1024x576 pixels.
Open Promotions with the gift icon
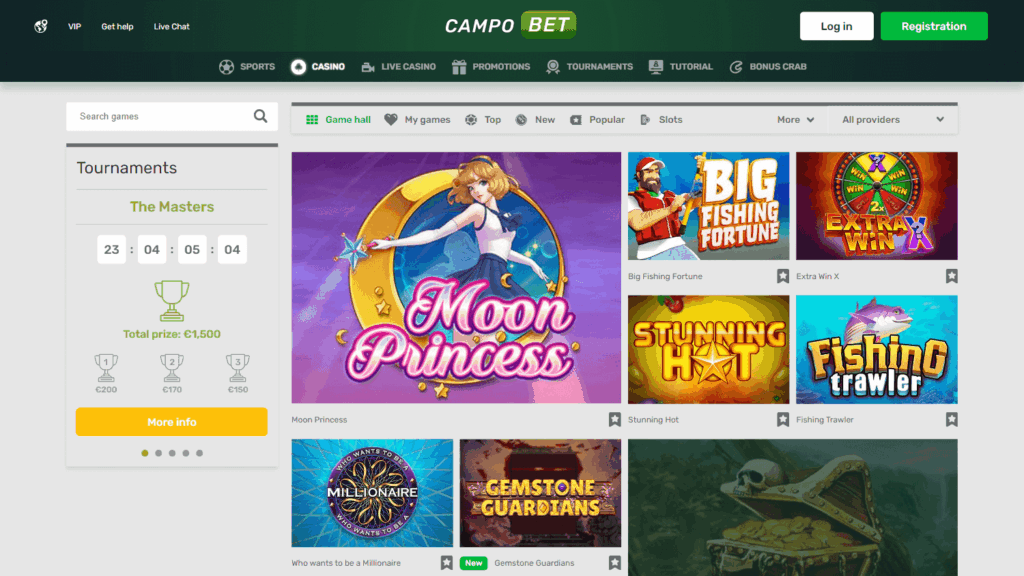pyautogui.click(x=490, y=67)
